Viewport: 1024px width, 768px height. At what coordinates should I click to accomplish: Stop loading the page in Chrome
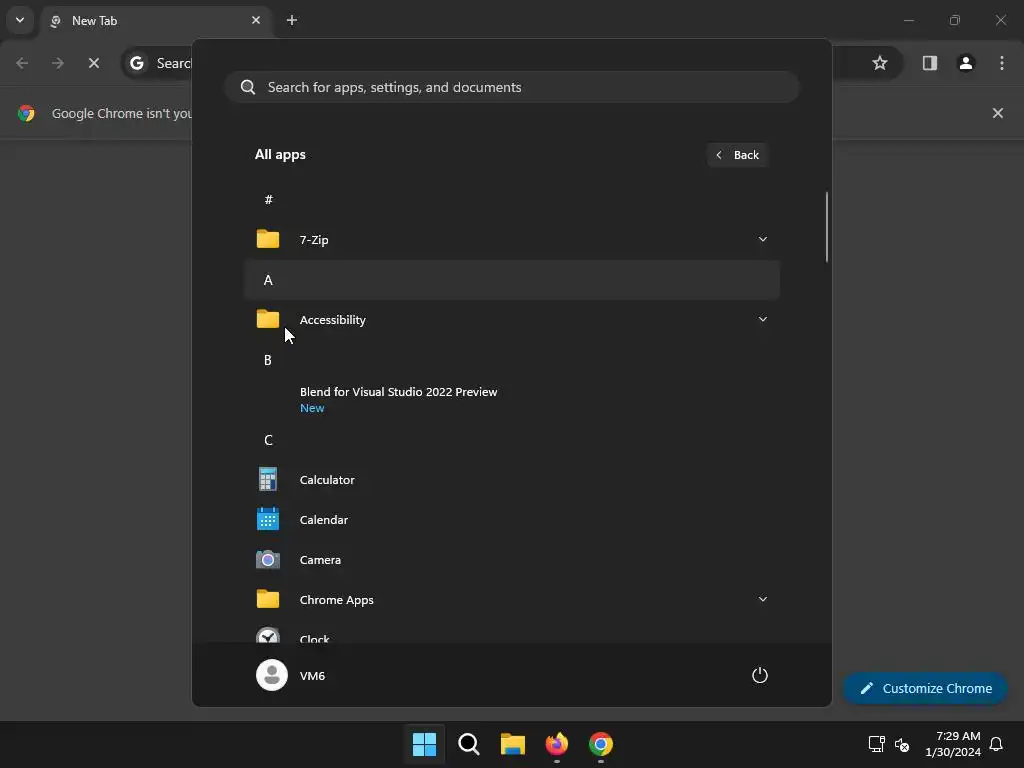(x=93, y=63)
